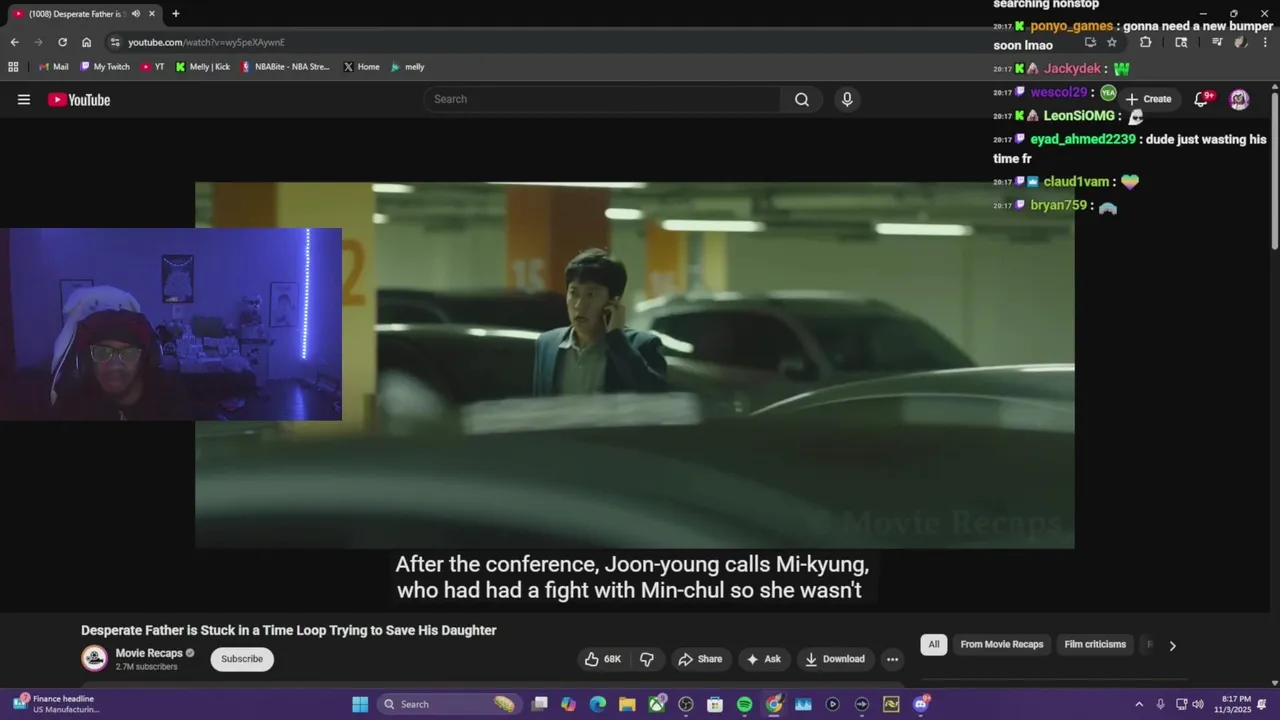Viewport: 1280px width, 720px height.
Task: Open taskbar volume control
Action: (x=1198, y=704)
